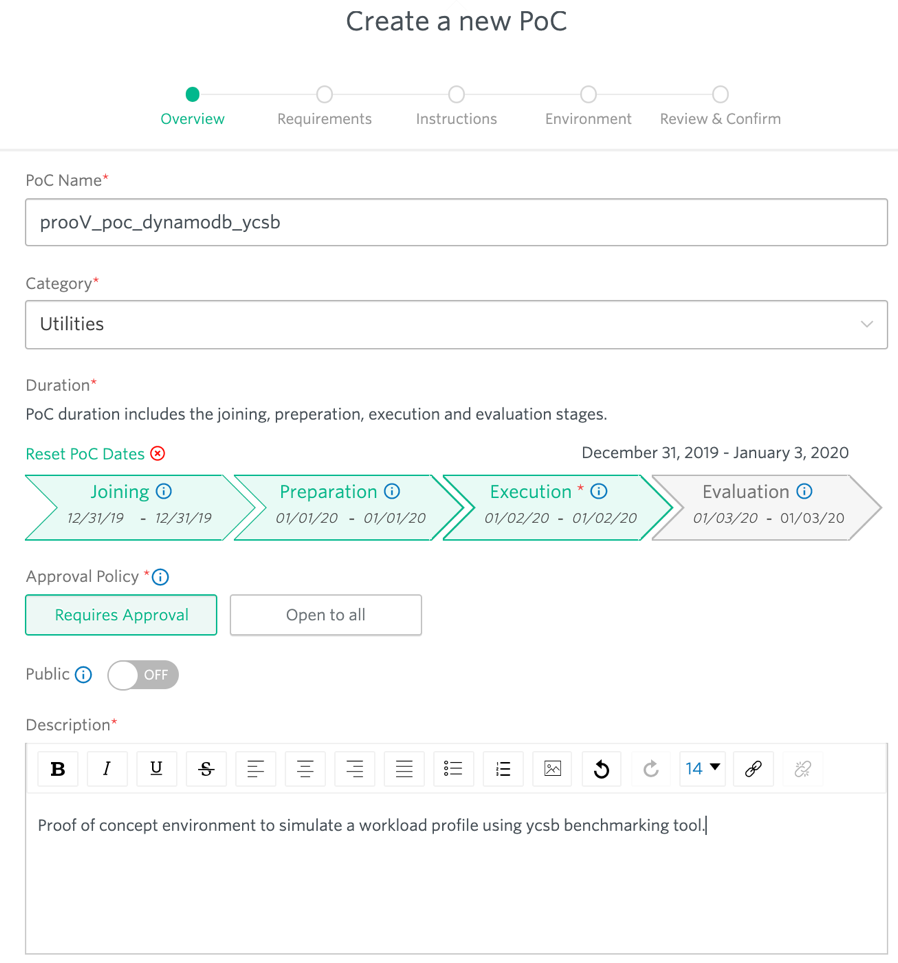The height and width of the screenshot is (963, 898).
Task: Insert an image using the picture icon
Action: pyautogui.click(x=552, y=768)
